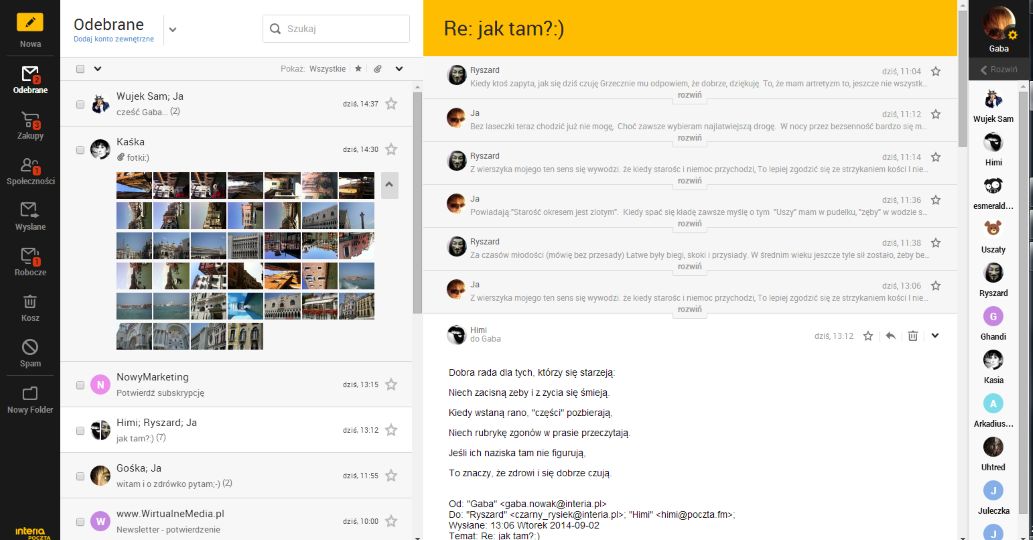Open the Gośka; Ja message thread

coord(237,475)
